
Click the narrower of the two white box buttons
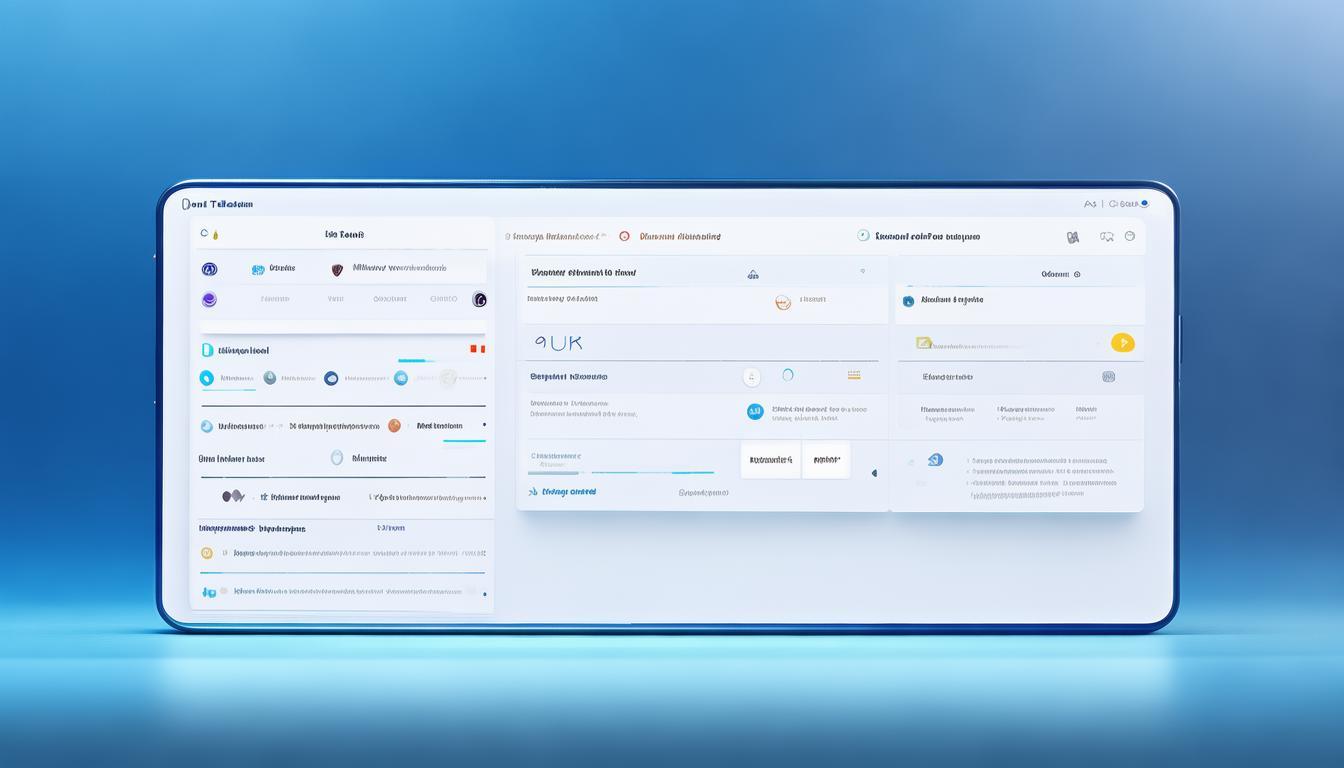[x=826, y=460]
